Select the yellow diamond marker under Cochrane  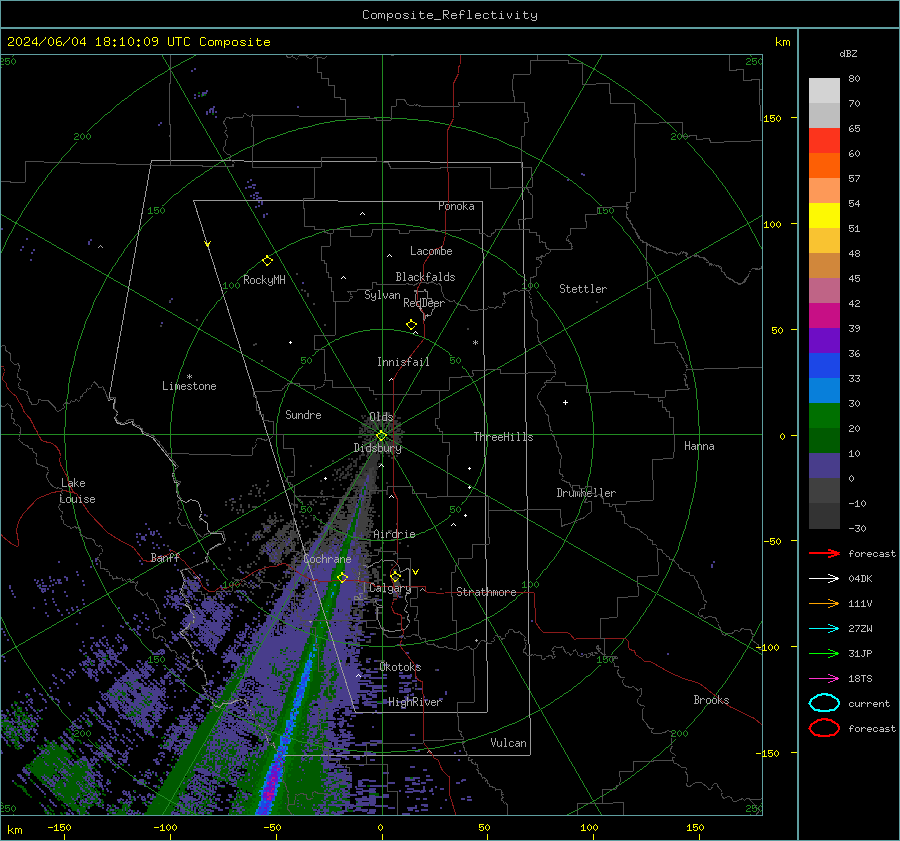coord(342,577)
